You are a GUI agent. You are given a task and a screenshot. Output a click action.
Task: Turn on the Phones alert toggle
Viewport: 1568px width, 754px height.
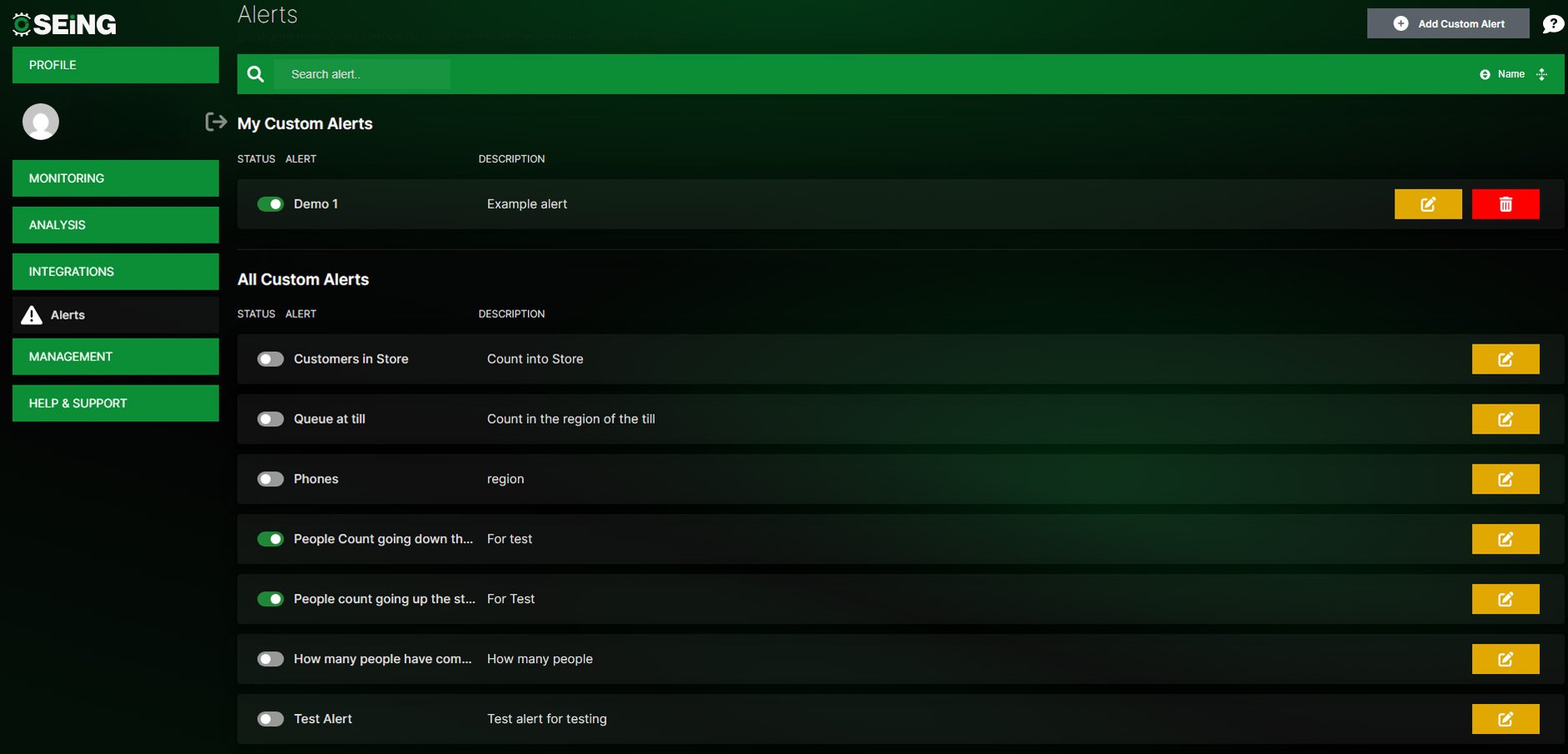(270, 480)
